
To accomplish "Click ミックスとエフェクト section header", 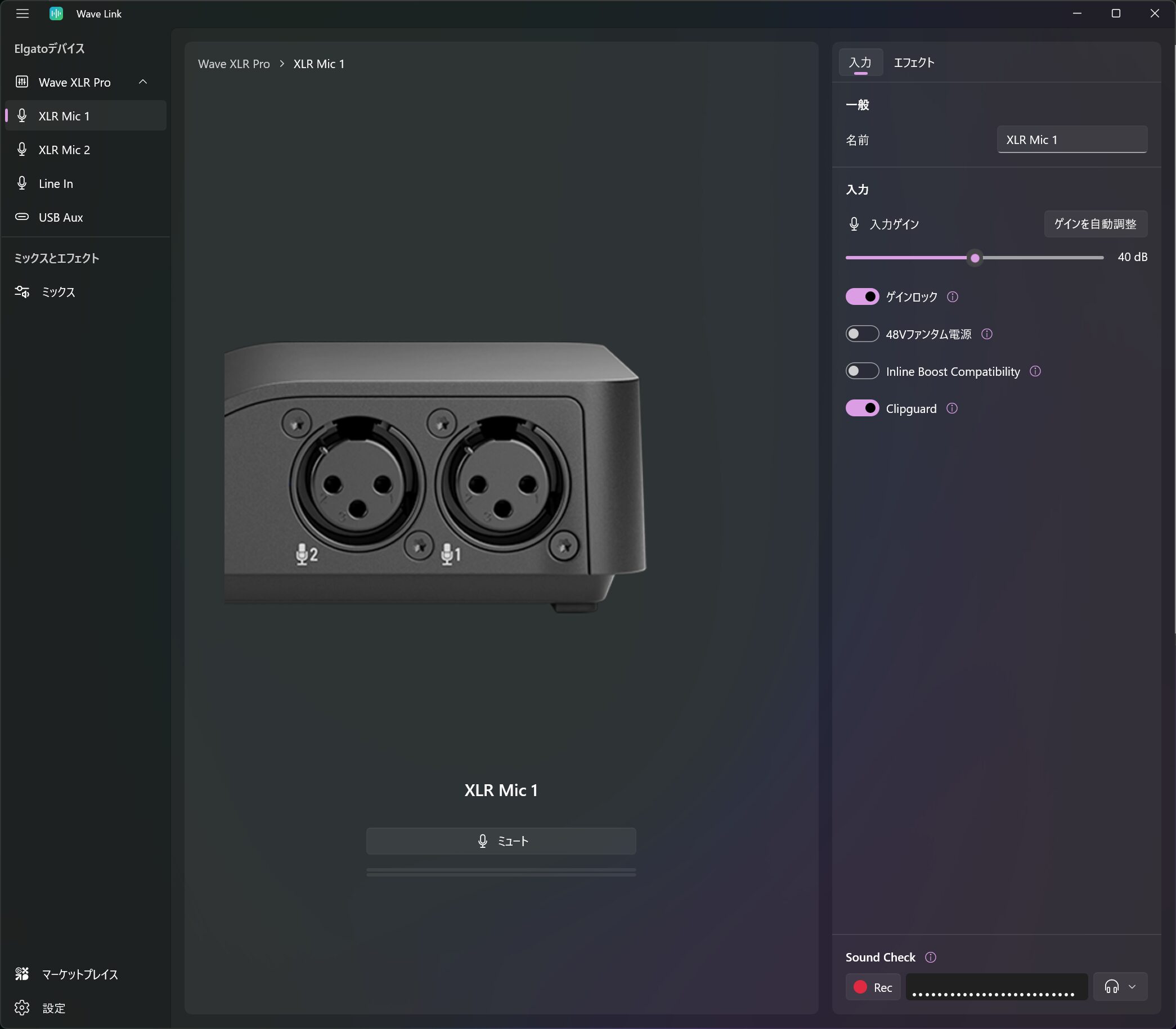I will pos(56,258).
